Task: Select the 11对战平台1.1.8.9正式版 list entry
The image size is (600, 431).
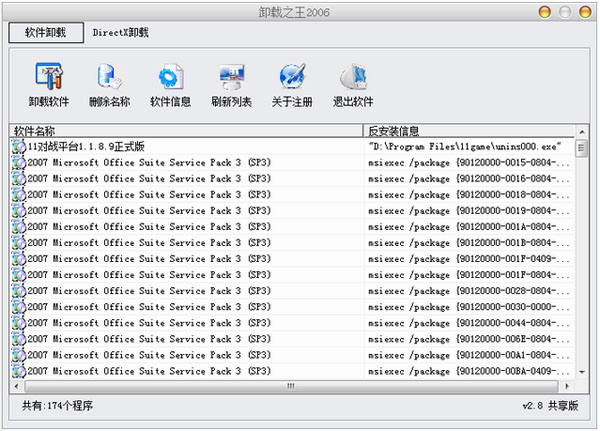Action: 90,147
